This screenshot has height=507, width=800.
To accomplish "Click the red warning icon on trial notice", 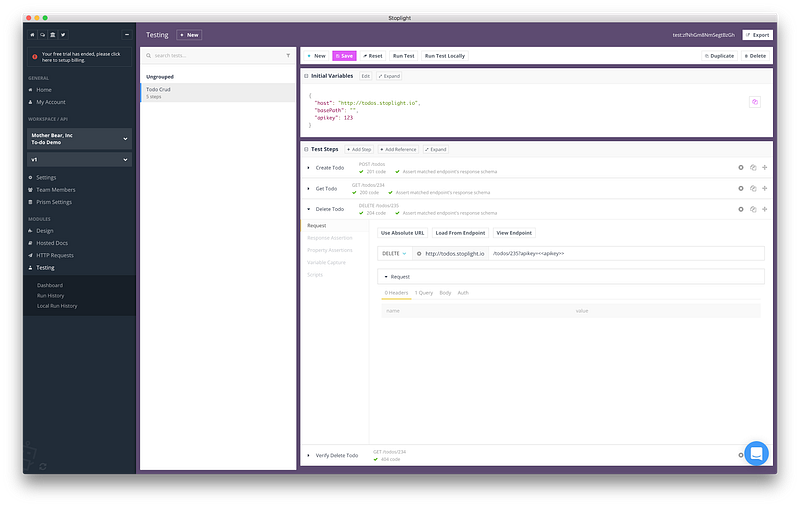I will tap(35, 57).
